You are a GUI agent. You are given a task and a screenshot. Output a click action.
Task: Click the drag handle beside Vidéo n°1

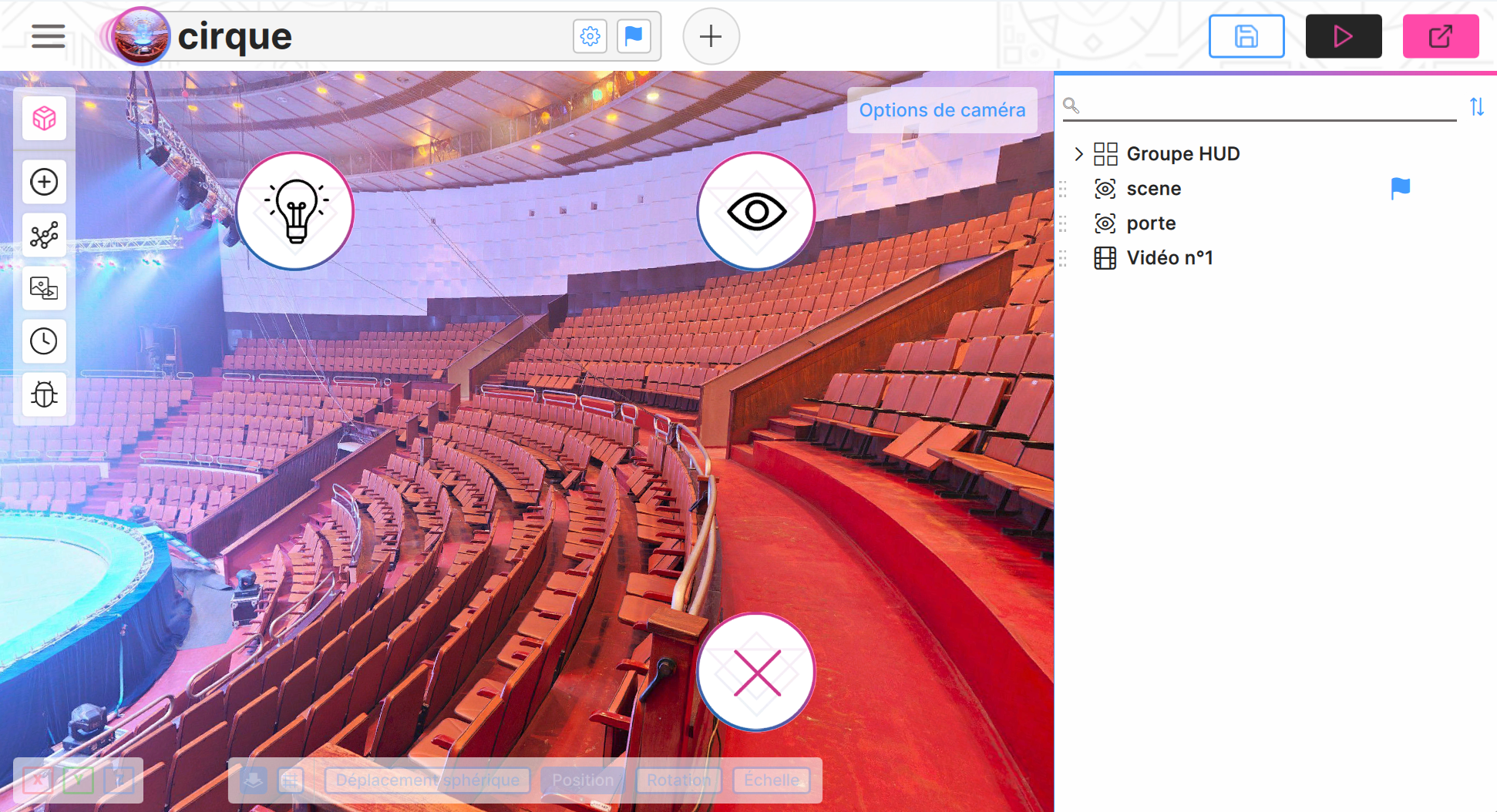point(1063,258)
